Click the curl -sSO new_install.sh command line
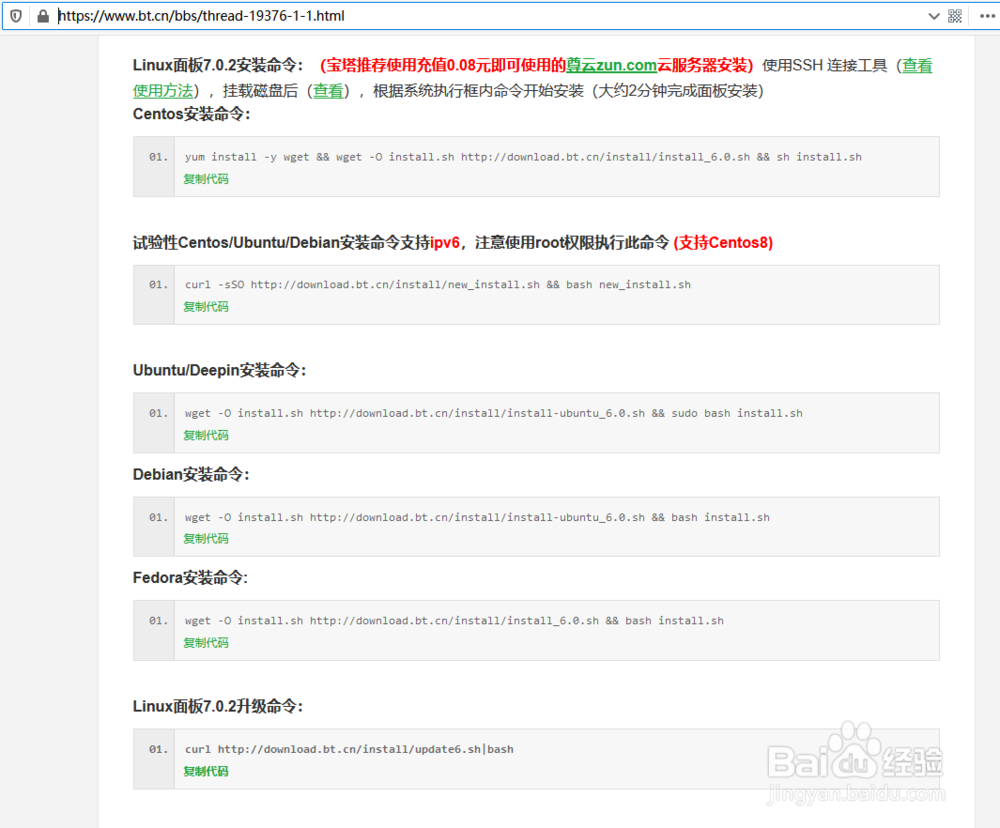 coord(438,285)
